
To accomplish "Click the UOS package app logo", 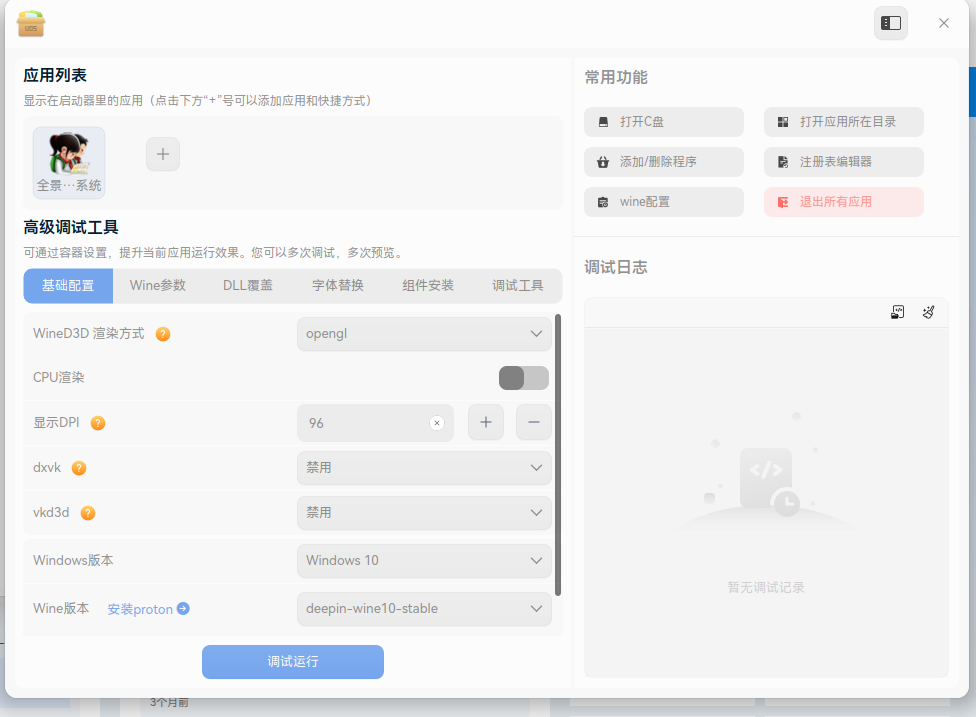I will pyautogui.click(x=30, y=24).
